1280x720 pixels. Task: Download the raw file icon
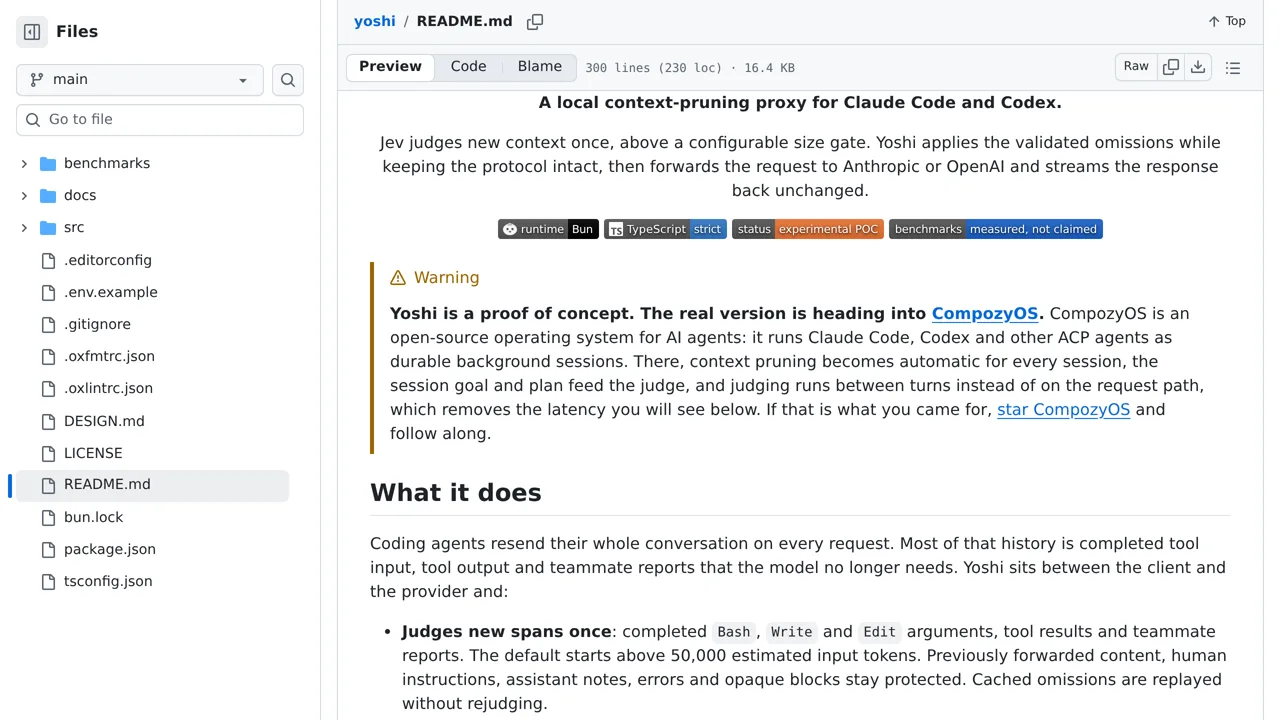[1198, 67]
